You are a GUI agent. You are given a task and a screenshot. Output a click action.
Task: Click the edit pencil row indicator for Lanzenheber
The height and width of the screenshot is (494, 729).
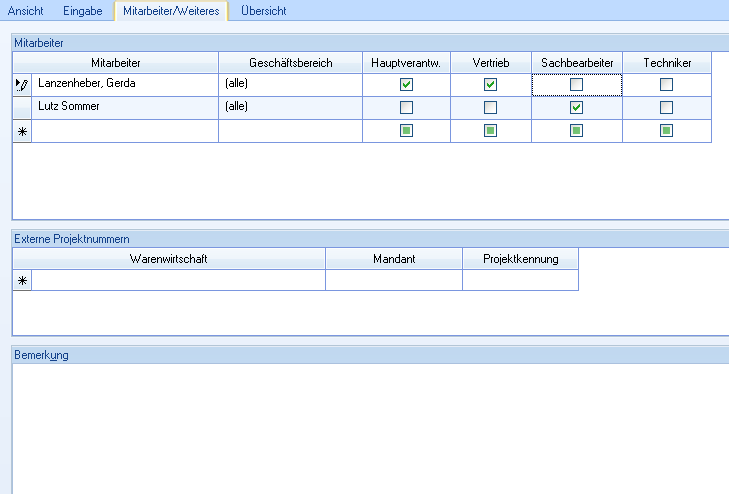tap(22, 85)
